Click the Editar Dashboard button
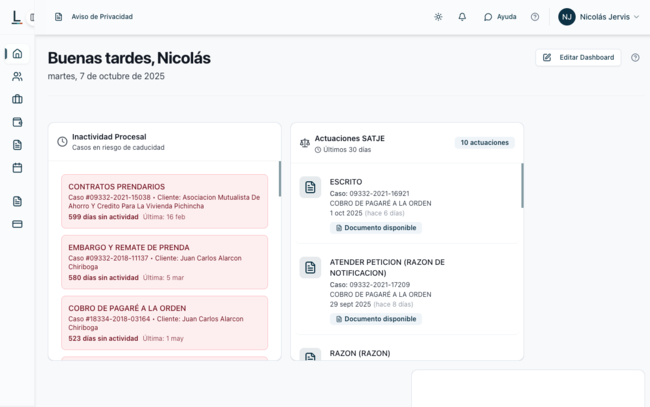 [578, 58]
